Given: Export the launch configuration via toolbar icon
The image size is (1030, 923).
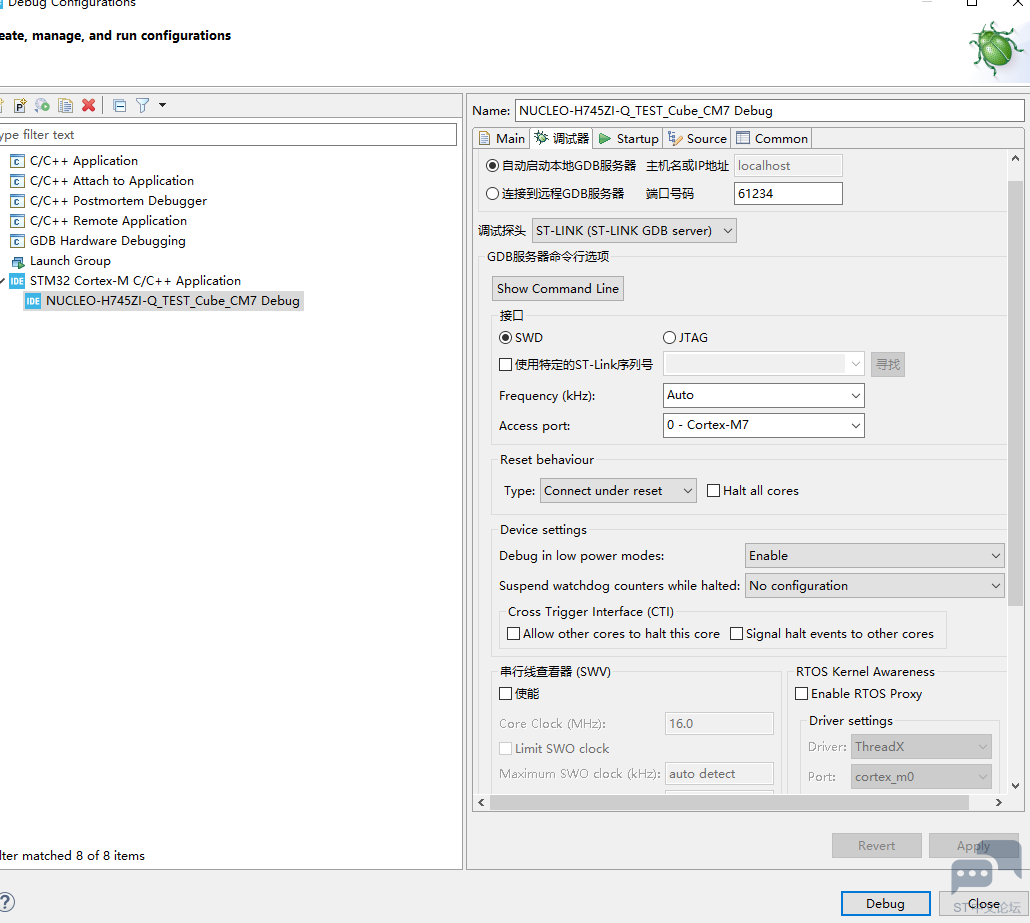Looking at the screenshot, I should pyautogui.click(x=42, y=105).
